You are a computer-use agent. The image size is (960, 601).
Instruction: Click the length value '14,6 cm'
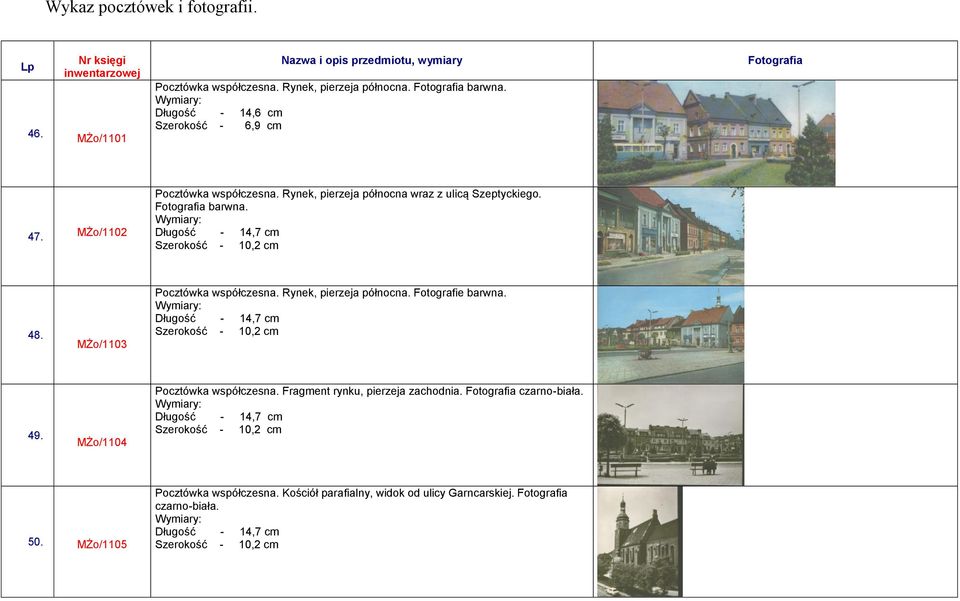(x=261, y=113)
